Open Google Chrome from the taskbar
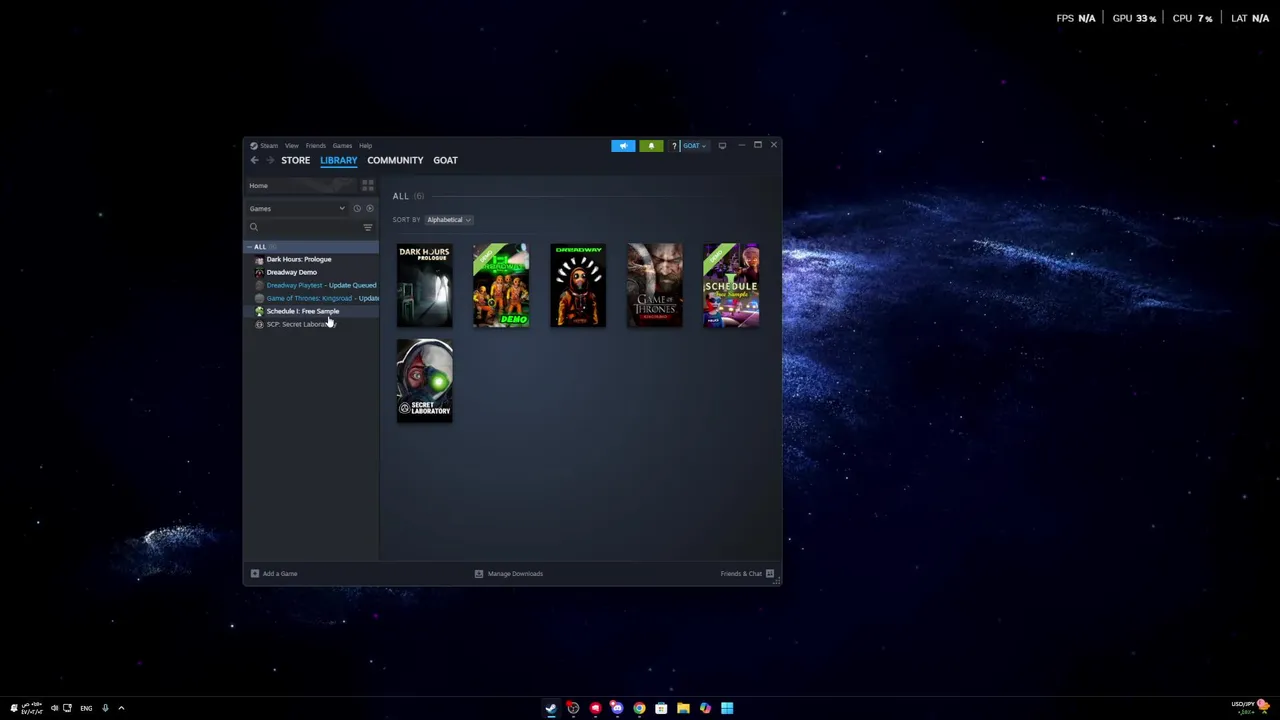This screenshot has height=720, width=1280. point(639,708)
